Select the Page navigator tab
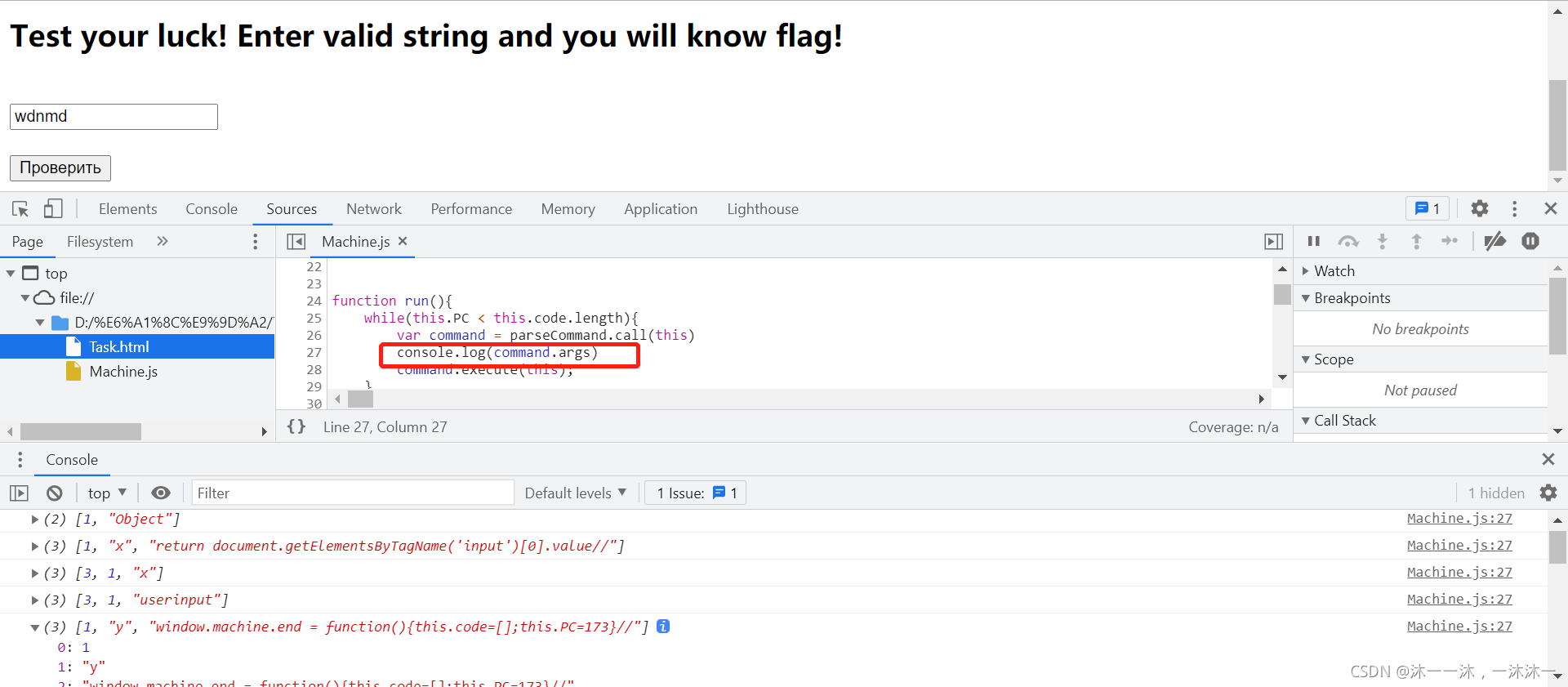The height and width of the screenshot is (687, 1568). coord(27,242)
